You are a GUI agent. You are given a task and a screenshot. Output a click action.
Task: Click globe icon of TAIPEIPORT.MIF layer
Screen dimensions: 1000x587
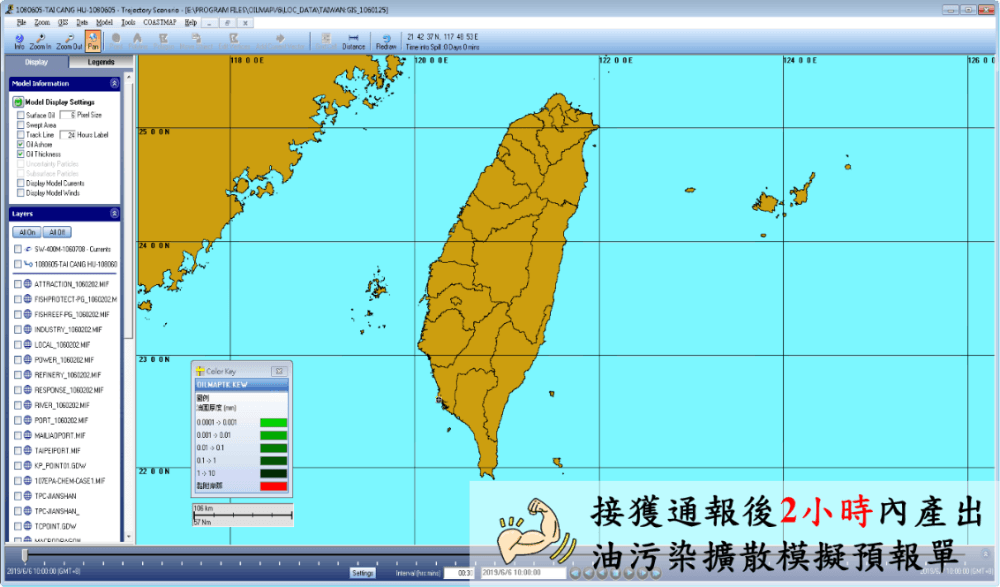[28, 450]
